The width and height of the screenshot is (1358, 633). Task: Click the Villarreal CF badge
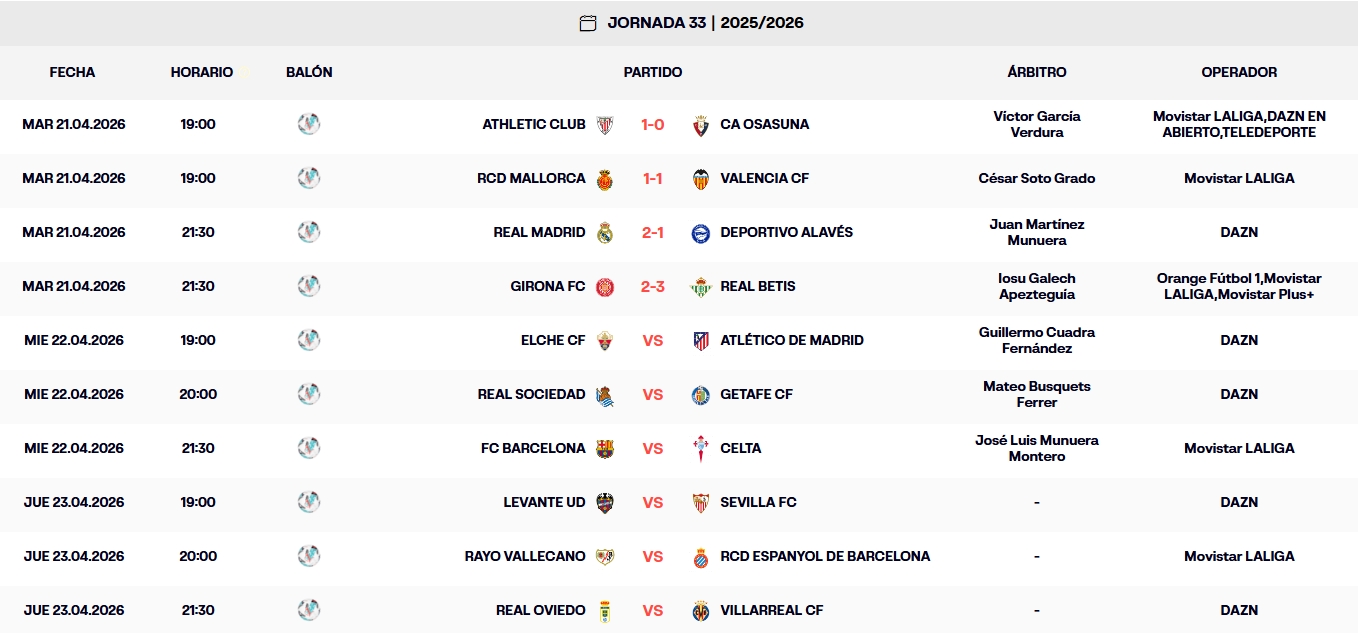point(700,610)
